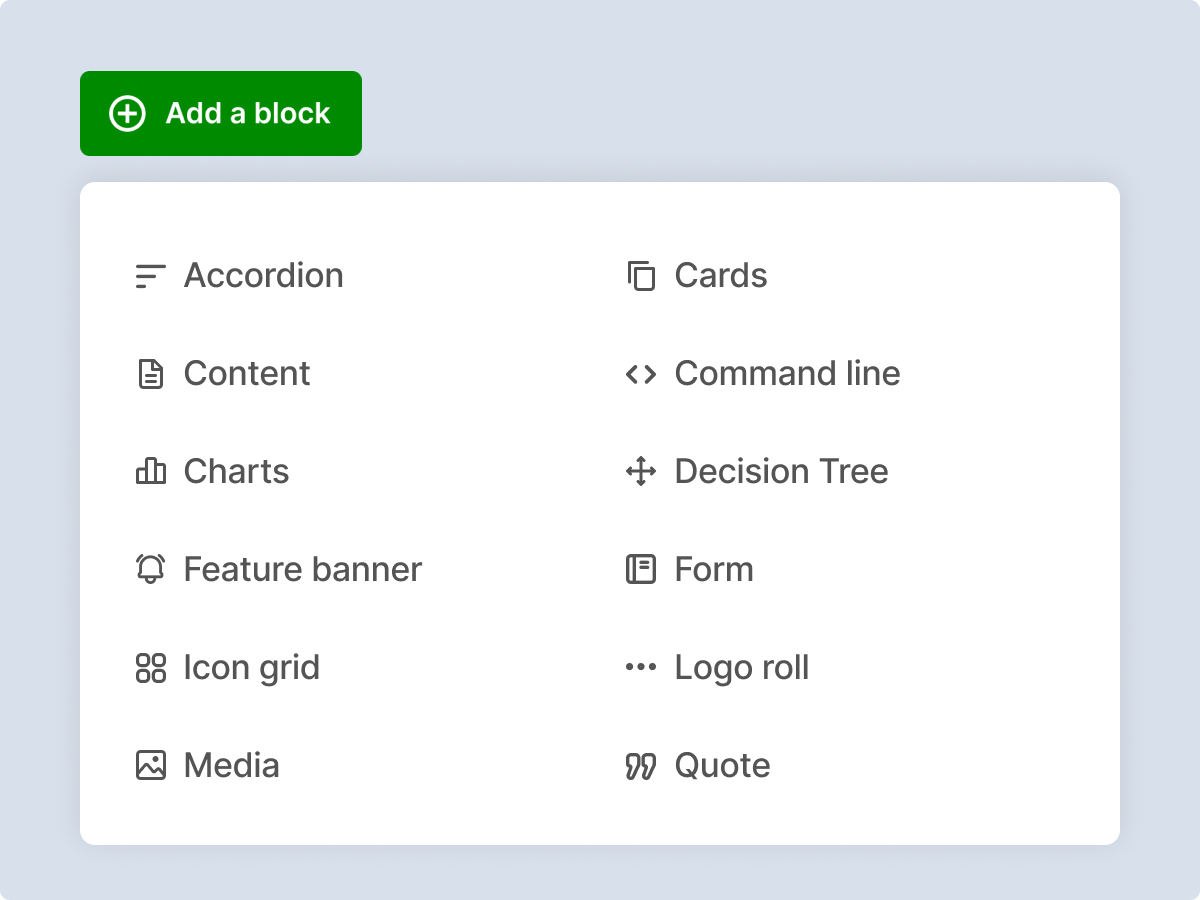Select the Decision Tree block label
The width and height of the screenshot is (1200, 900).
pyautogui.click(x=781, y=471)
